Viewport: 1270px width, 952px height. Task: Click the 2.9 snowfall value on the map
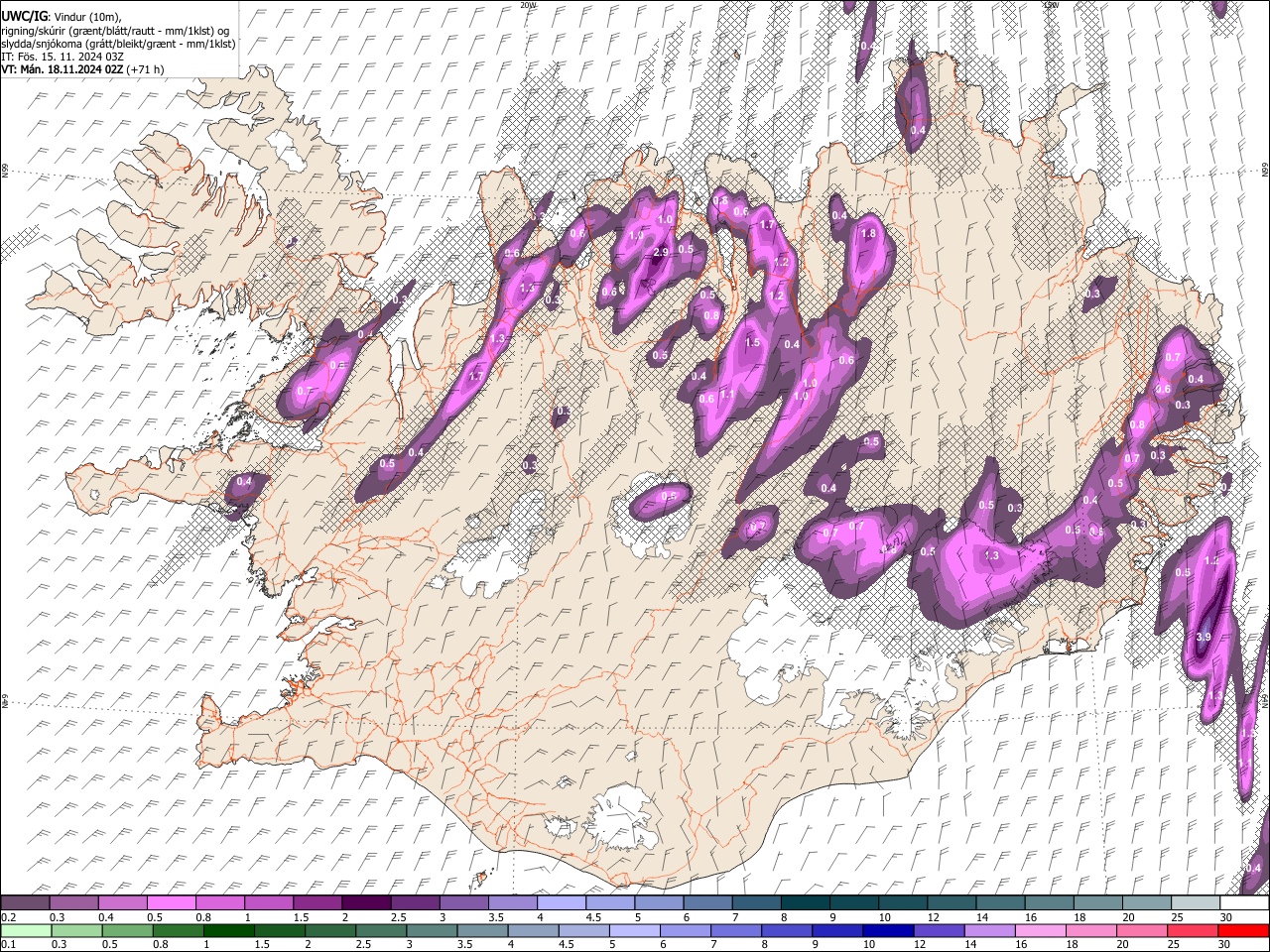[x=662, y=252]
